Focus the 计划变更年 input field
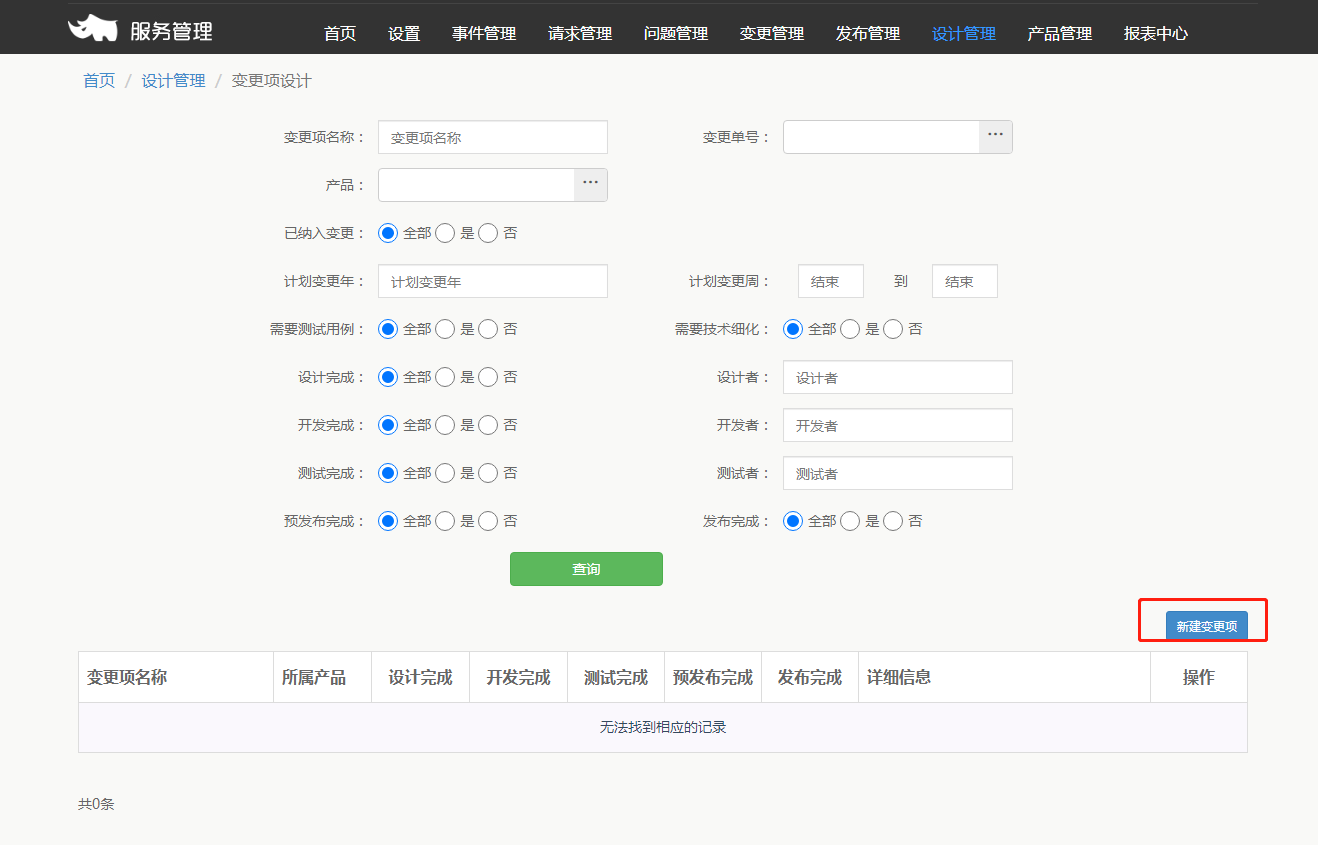This screenshot has height=845, width=1318. 493,281
